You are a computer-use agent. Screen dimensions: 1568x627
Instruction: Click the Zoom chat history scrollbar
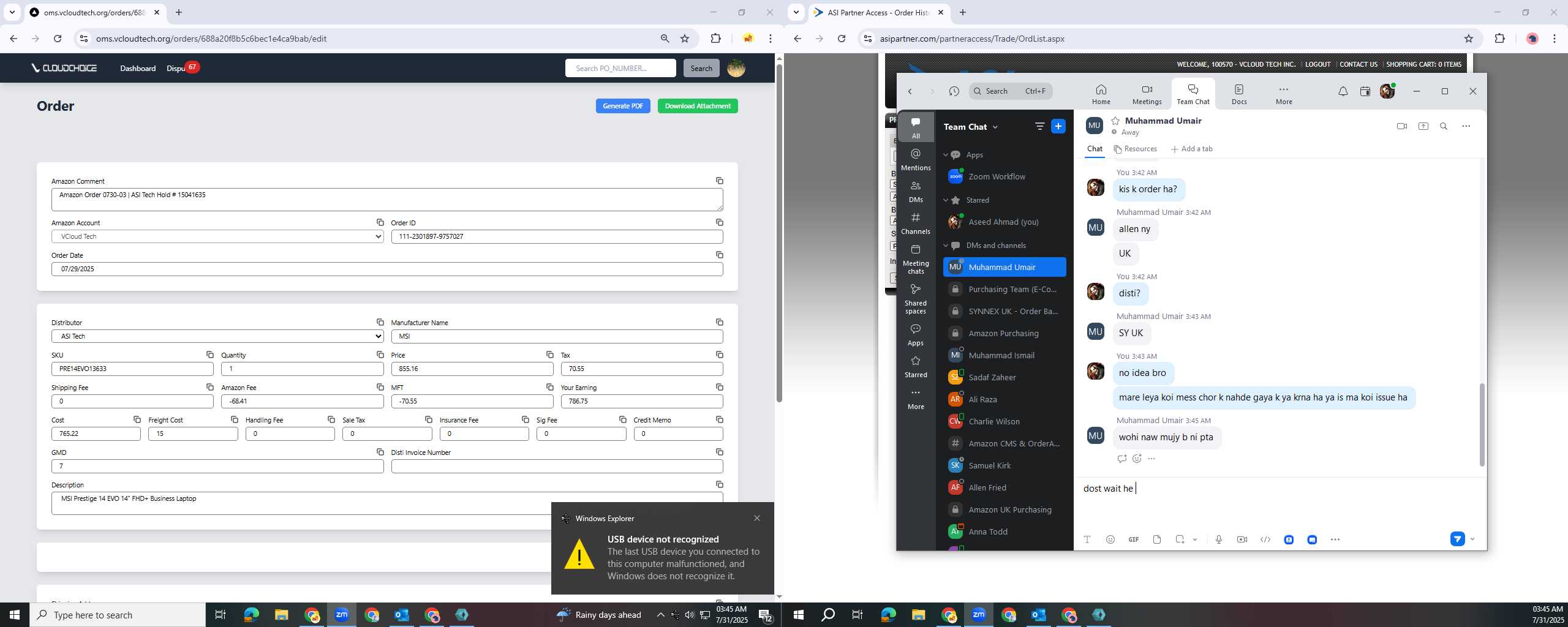coord(1482,425)
